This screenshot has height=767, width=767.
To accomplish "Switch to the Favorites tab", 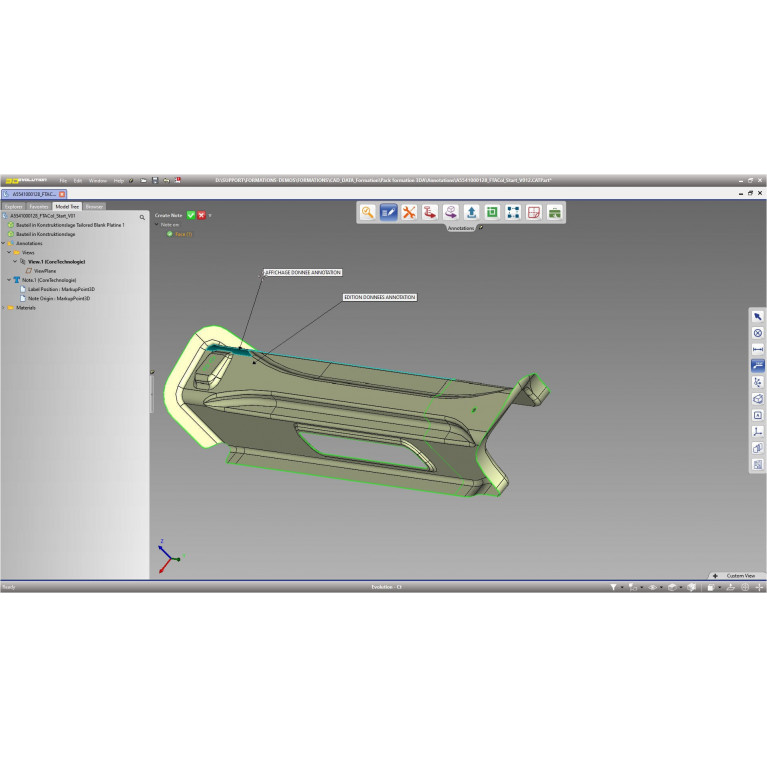I will tap(39, 206).
